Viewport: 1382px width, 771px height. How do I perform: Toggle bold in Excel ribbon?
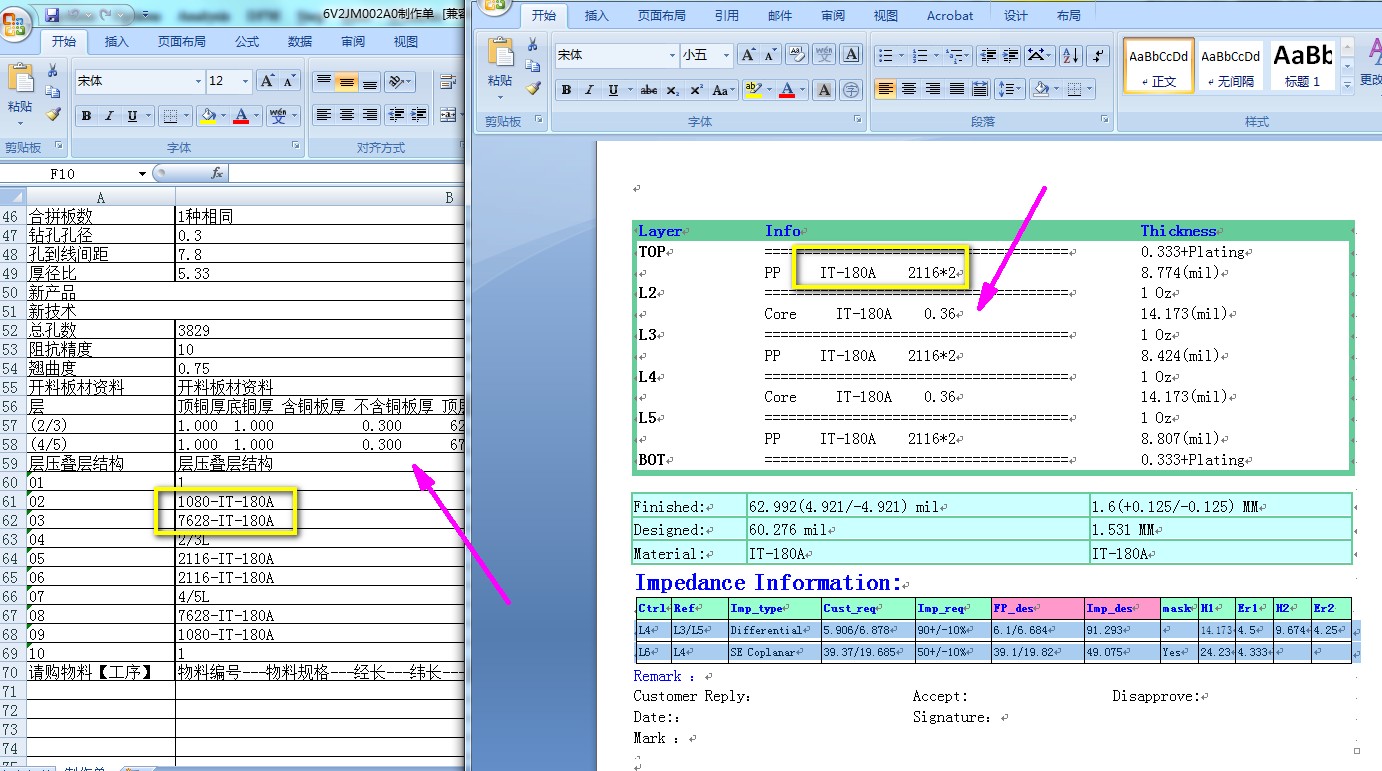tap(87, 116)
